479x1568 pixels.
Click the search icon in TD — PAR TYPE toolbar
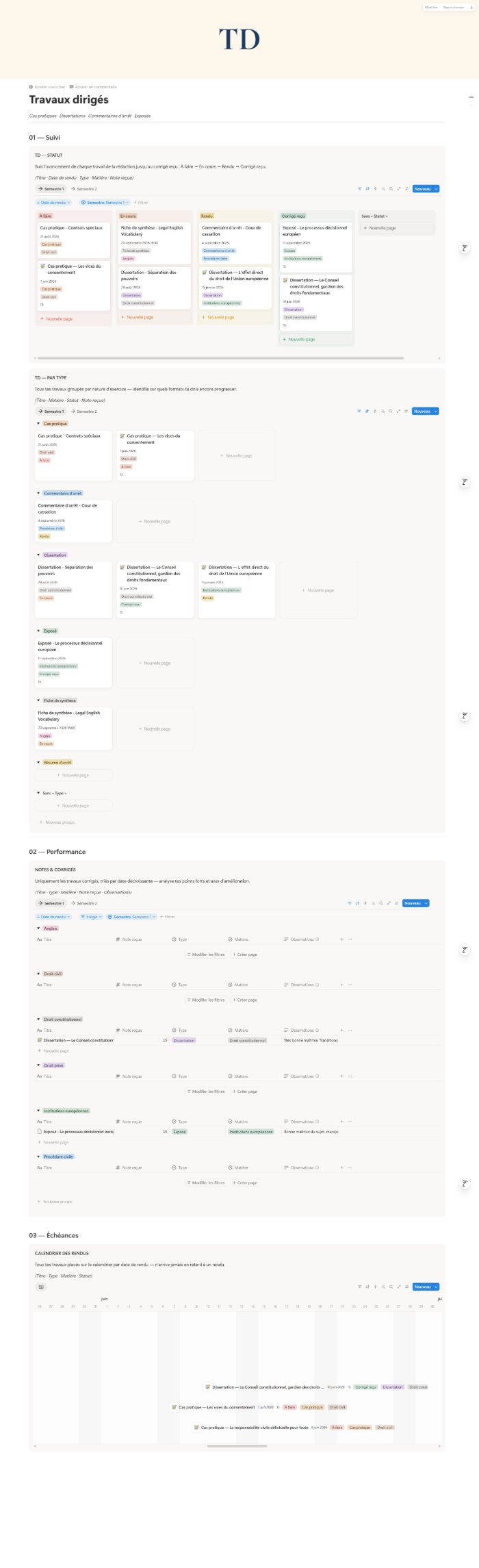(x=391, y=412)
